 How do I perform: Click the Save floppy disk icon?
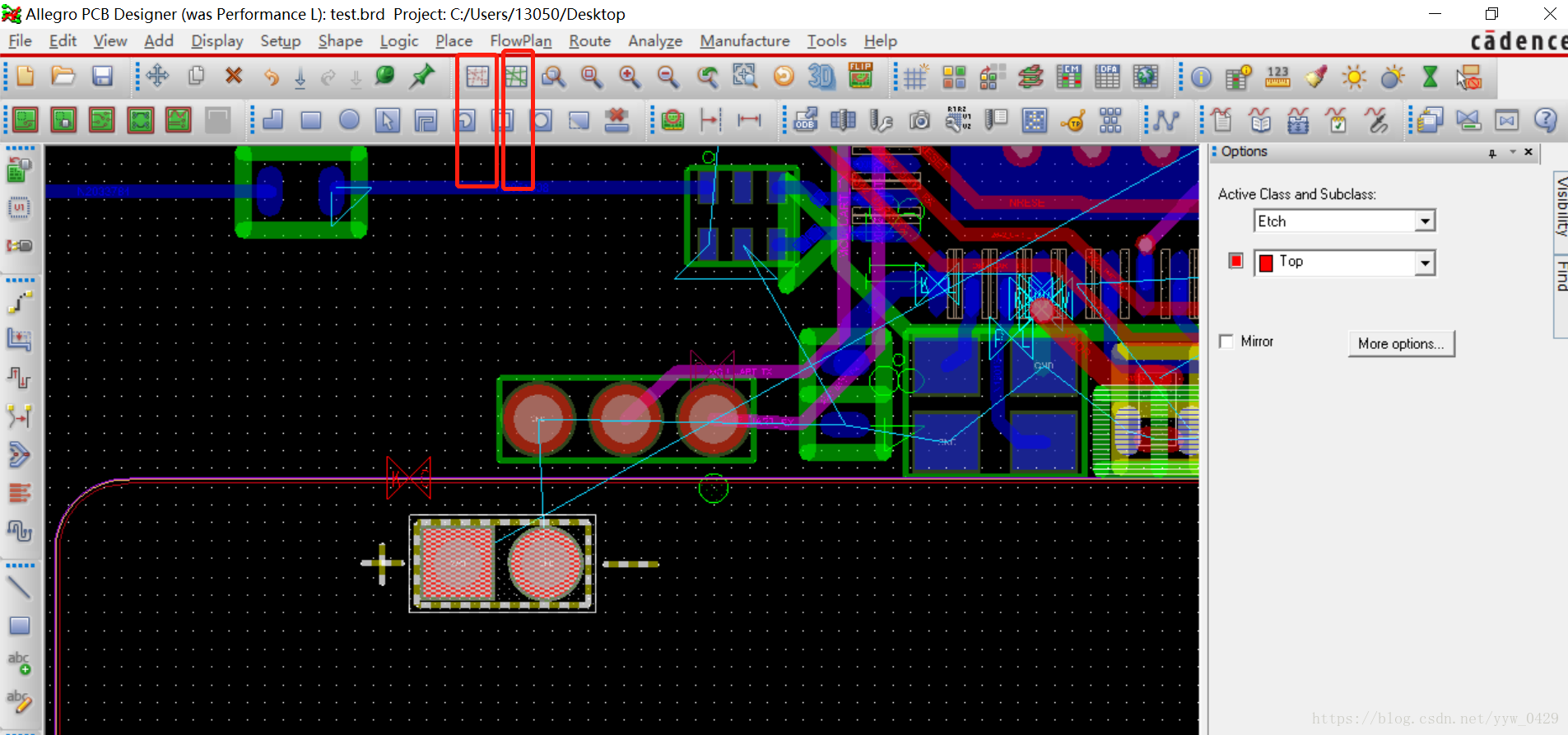102,77
